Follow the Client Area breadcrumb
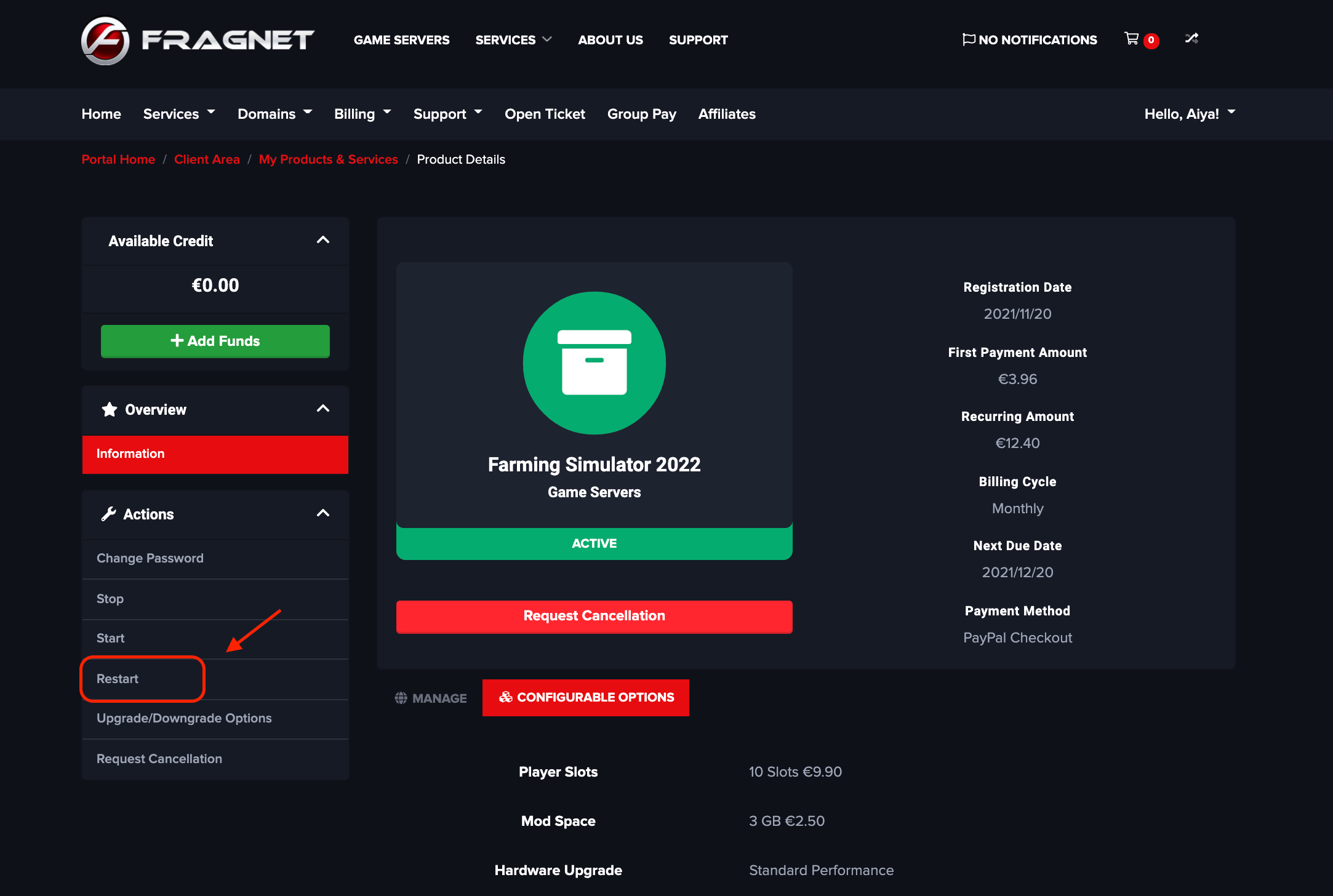1333x896 pixels. click(x=207, y=159)
